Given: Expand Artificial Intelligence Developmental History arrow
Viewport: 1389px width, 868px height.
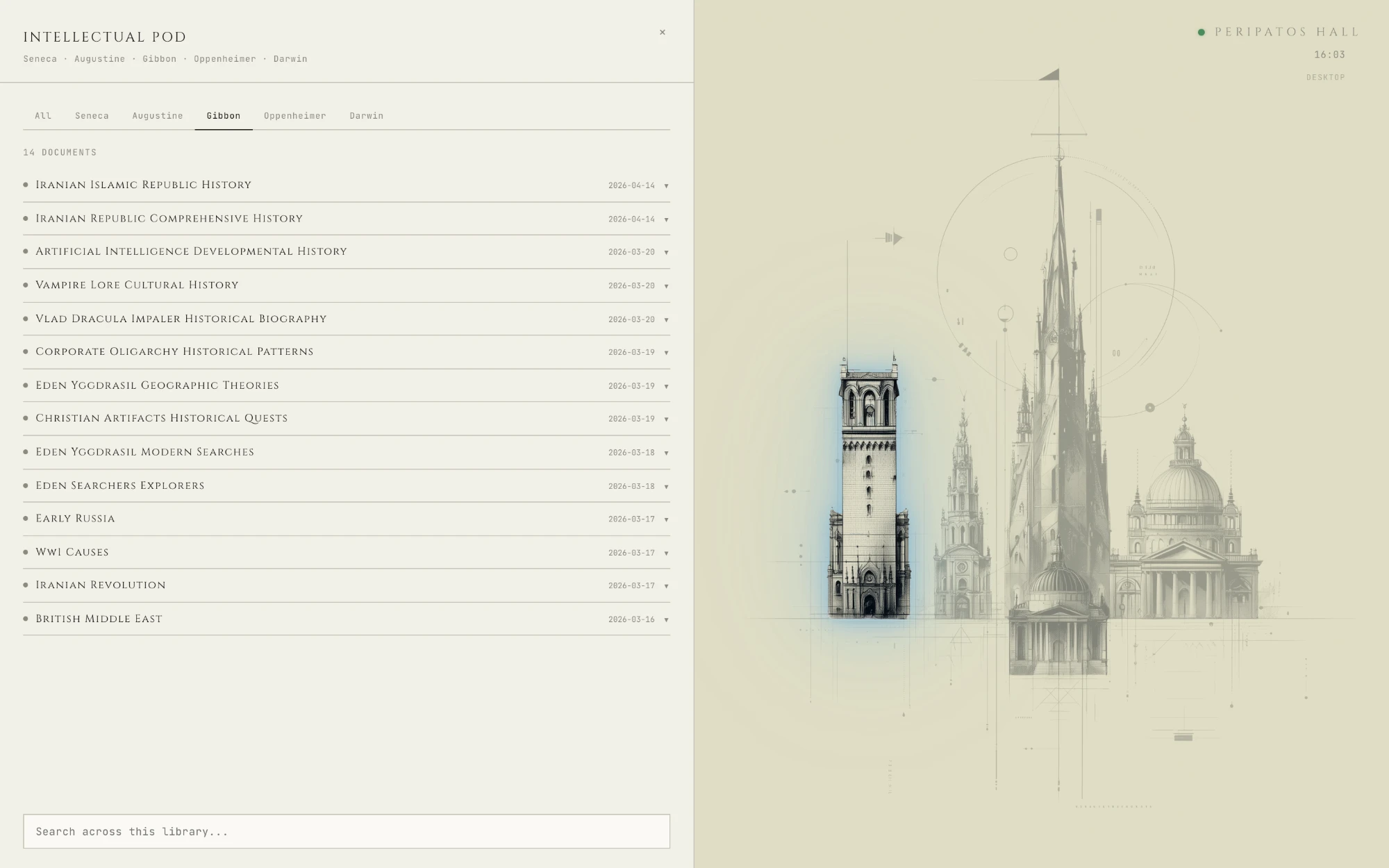Looking at the screenshot, I should click(666, 253).
